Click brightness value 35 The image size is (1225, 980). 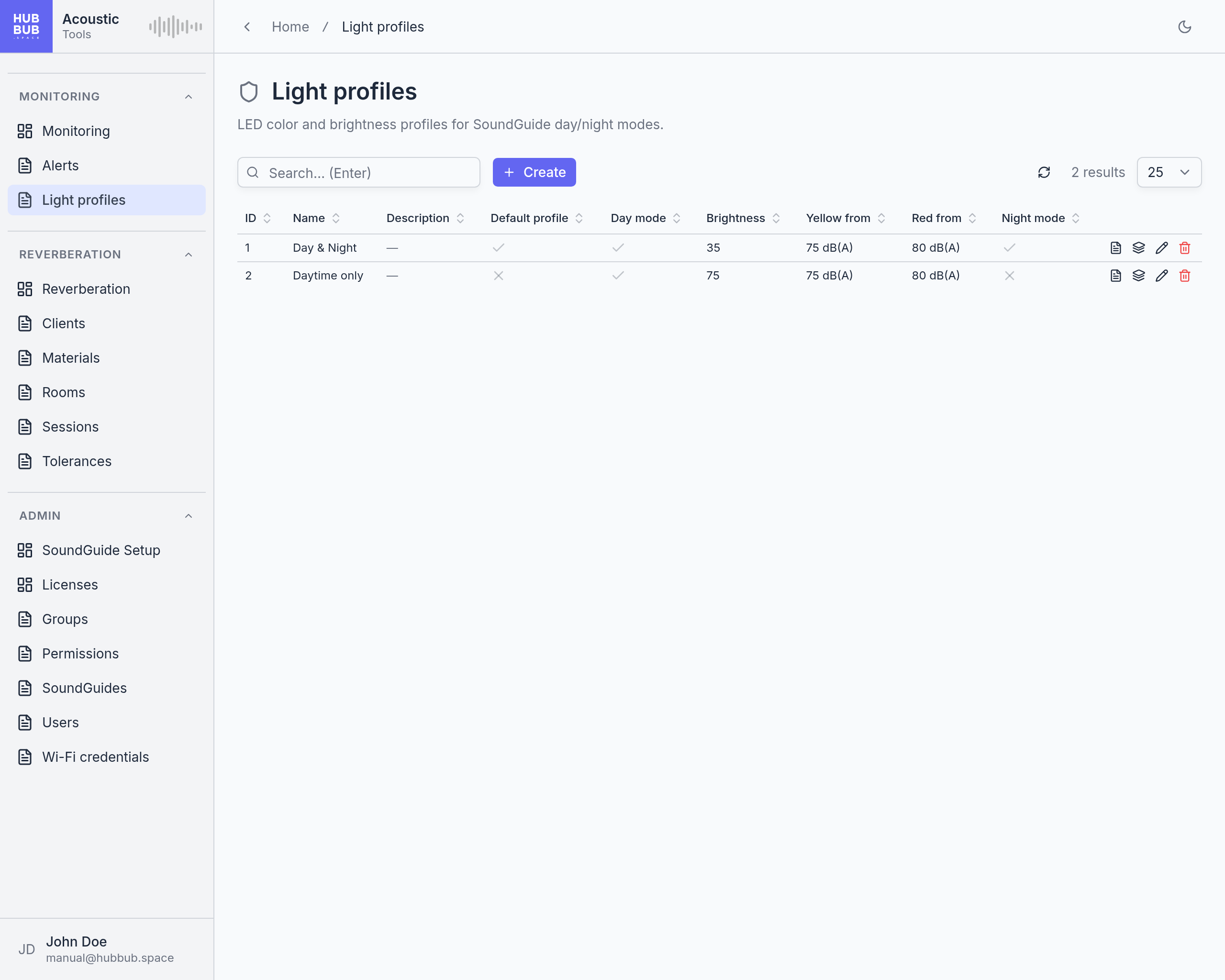(713, 248)
